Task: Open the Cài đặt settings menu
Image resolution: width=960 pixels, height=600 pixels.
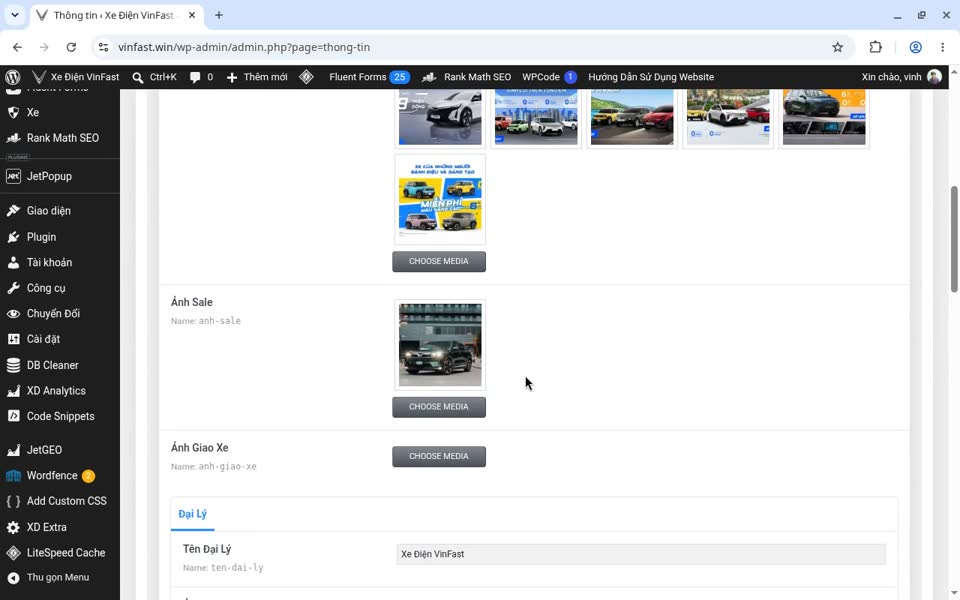Action: pos(60,339)
